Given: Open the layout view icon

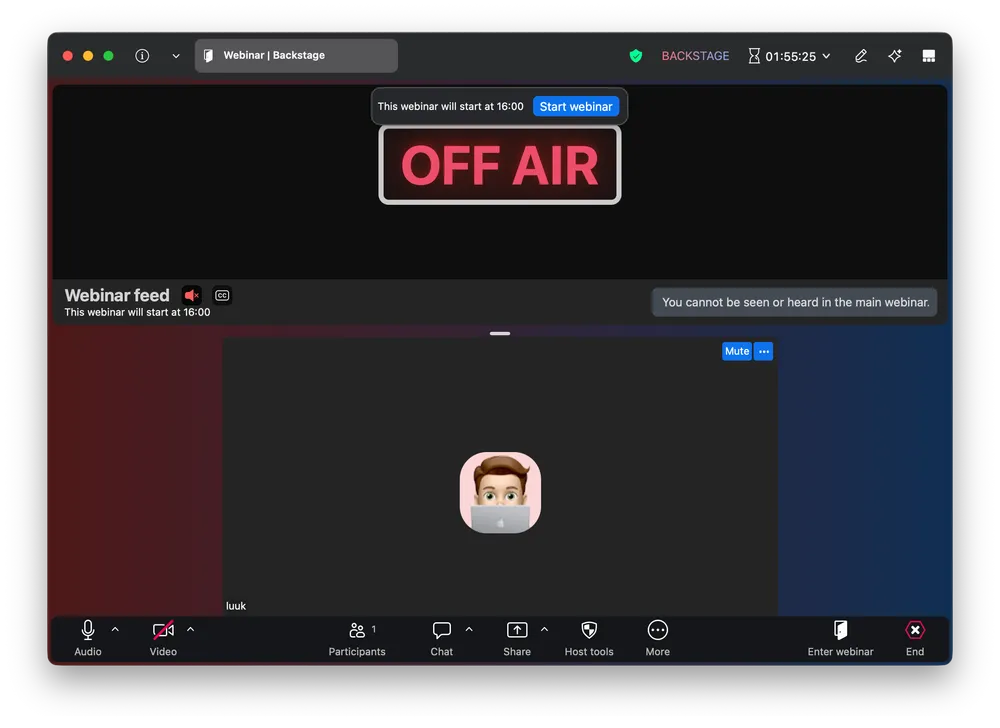Looking at the screenshot, I should [x=928, y=56].
